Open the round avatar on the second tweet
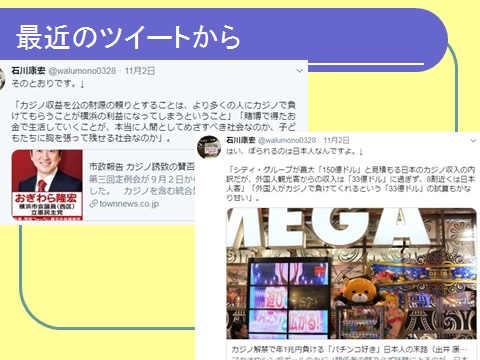 pos(209,147)
